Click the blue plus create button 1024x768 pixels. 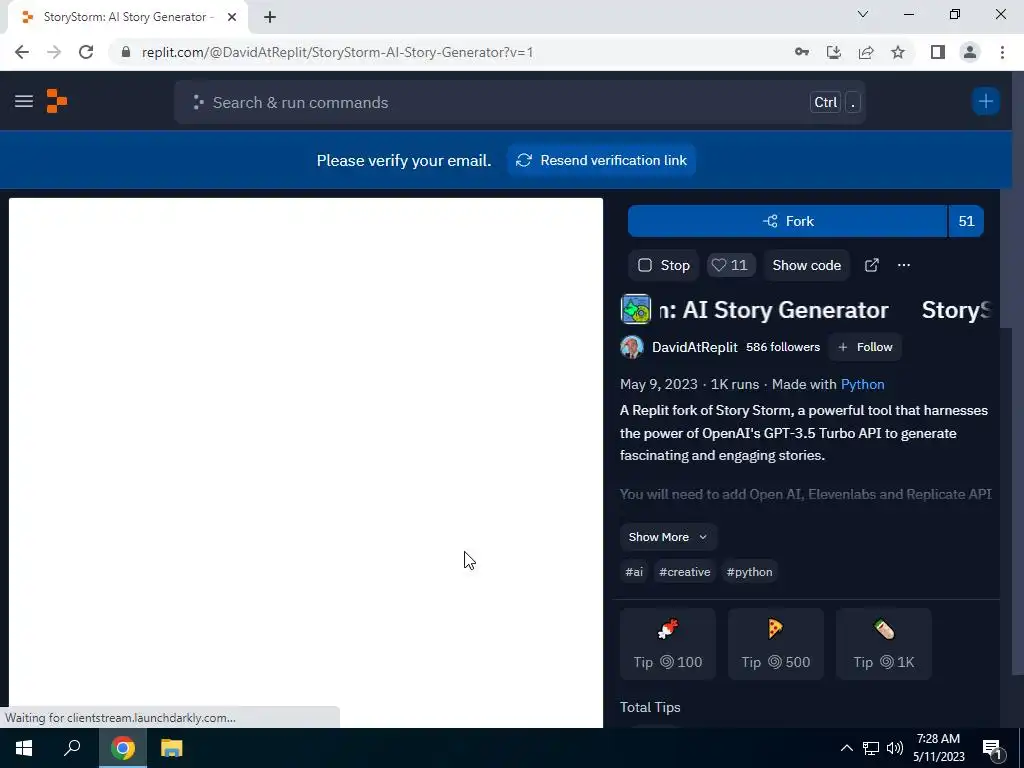pyautogui.click(x=985, y=101)
